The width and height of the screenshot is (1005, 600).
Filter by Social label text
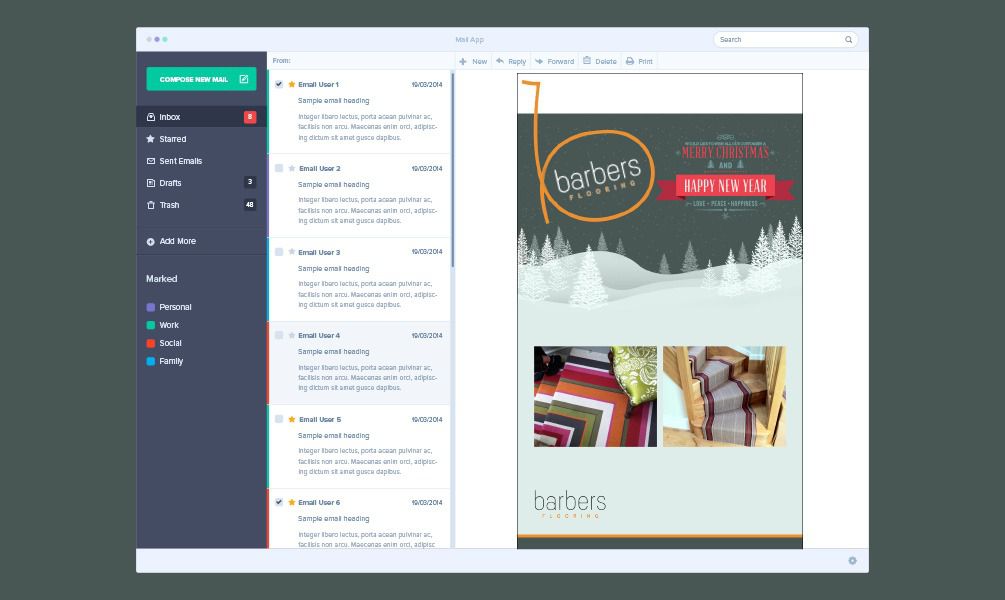point(170,343)
